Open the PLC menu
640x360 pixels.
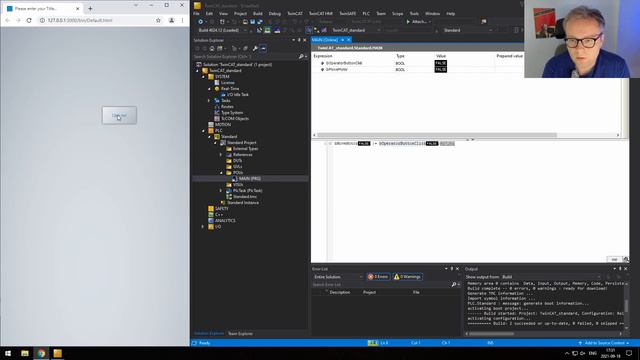[x=366, y=13]
